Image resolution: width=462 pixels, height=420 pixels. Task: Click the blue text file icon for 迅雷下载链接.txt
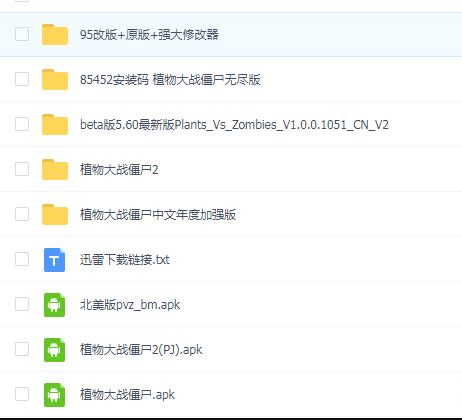pos(54,260)
